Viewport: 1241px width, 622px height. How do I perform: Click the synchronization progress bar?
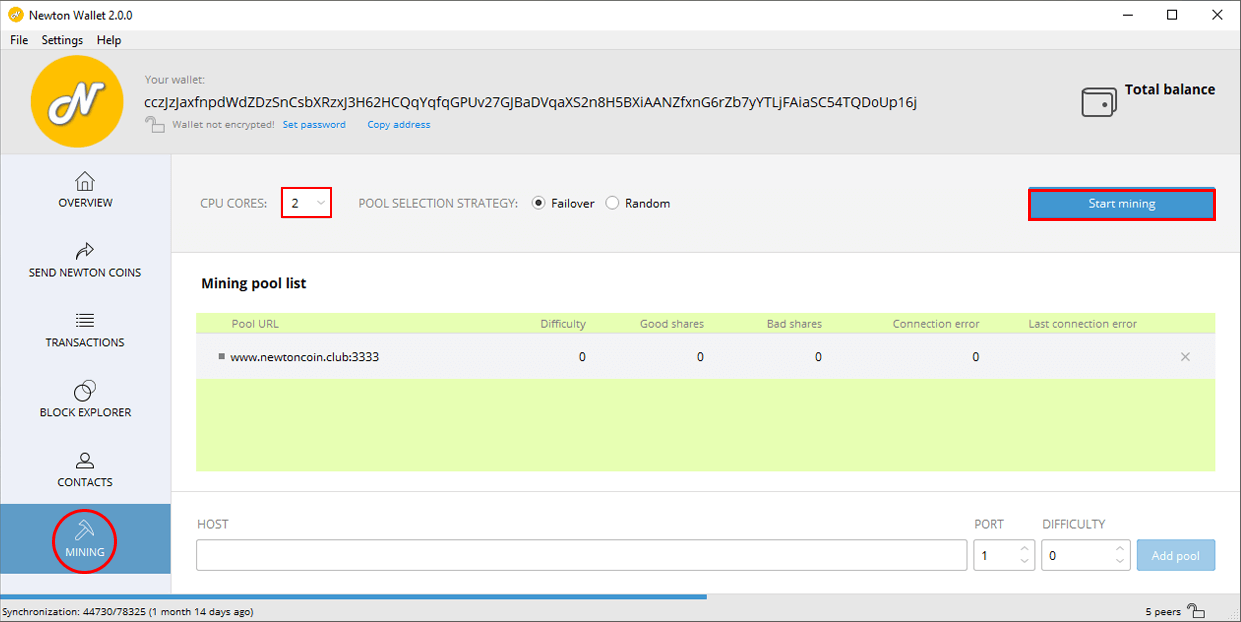click(x=354, y=597)
